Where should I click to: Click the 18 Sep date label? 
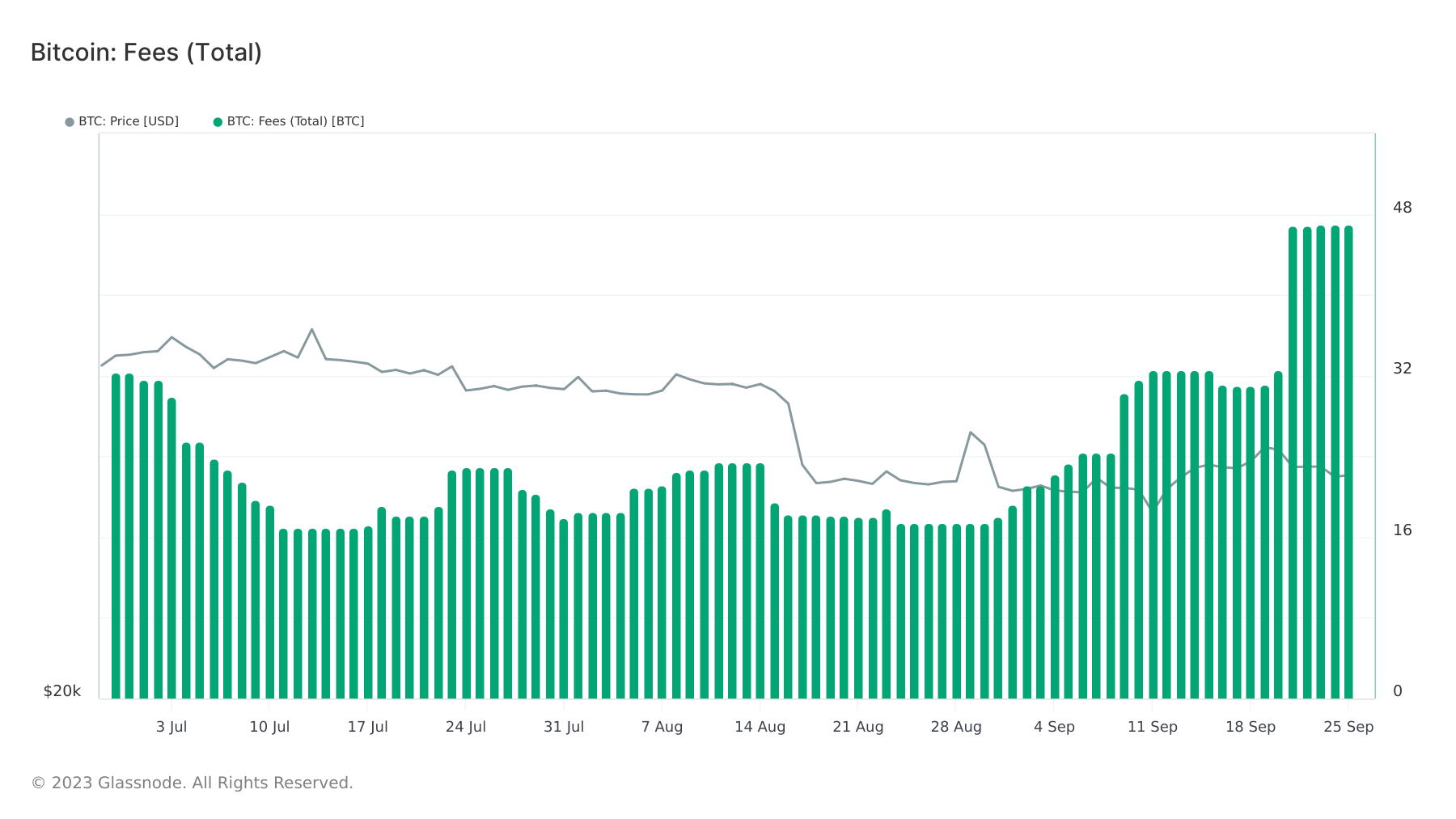tap(1251, 727)
